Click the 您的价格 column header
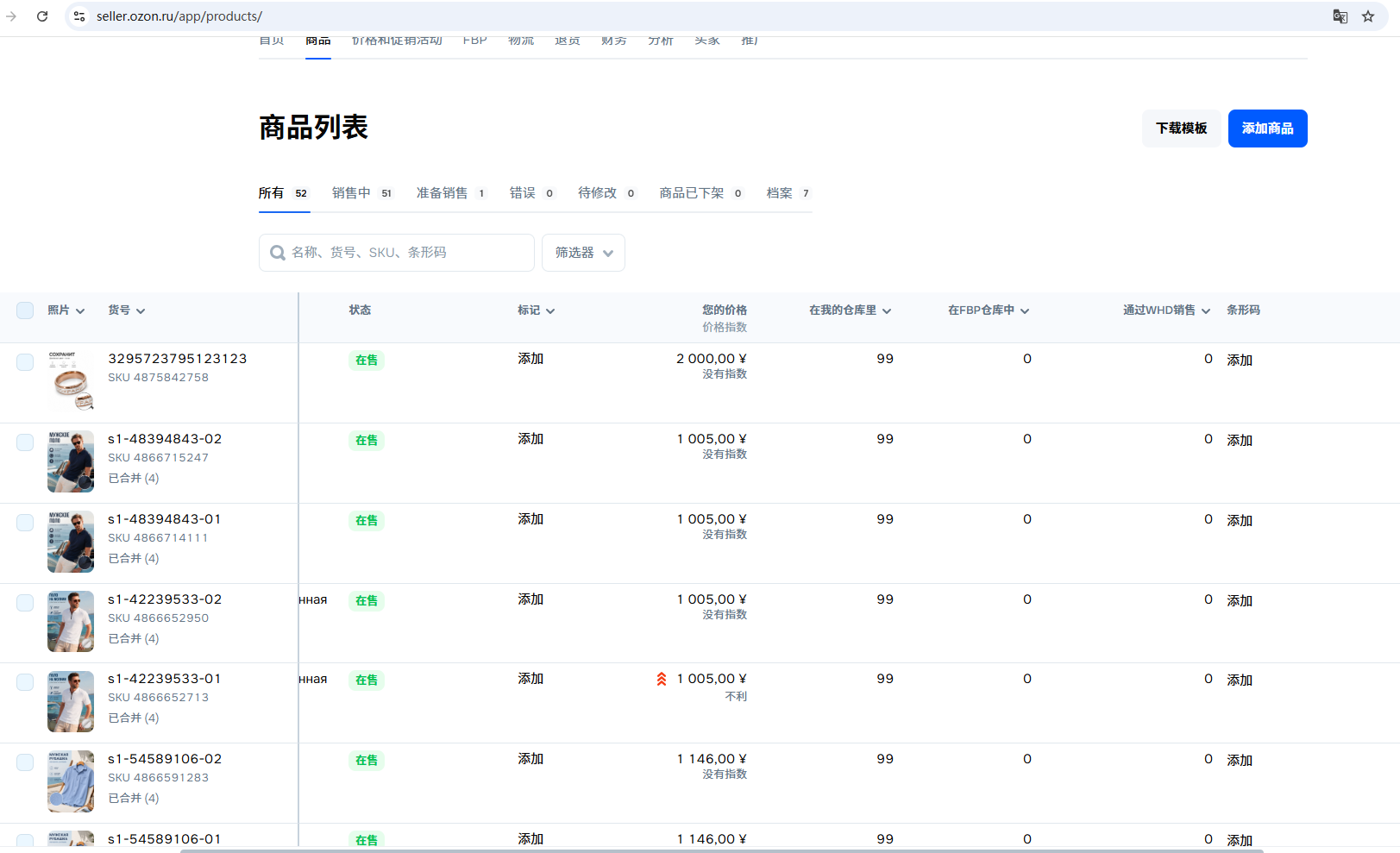The image size is (1400, 853). point(725,310)
